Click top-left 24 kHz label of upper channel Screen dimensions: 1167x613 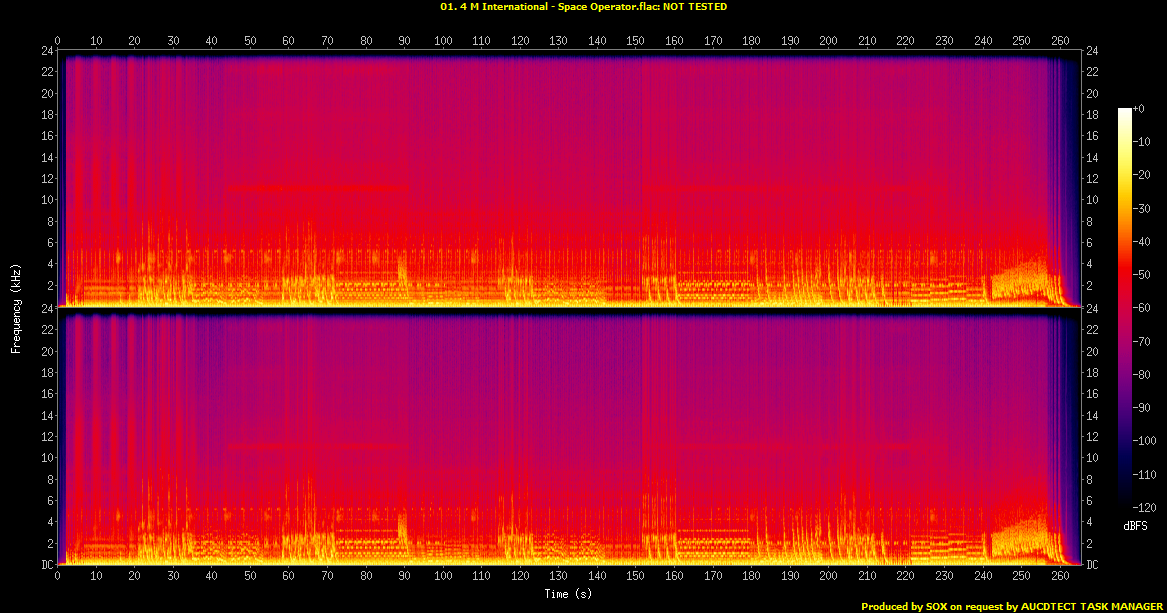click(x=46, y=51)
